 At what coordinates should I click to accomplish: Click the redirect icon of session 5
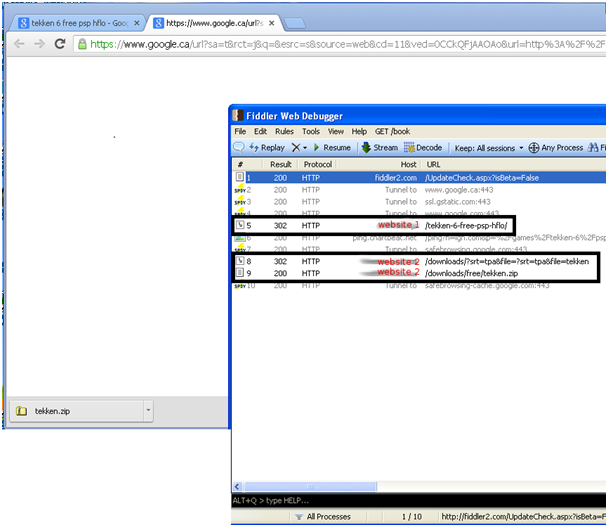(240, 225)
